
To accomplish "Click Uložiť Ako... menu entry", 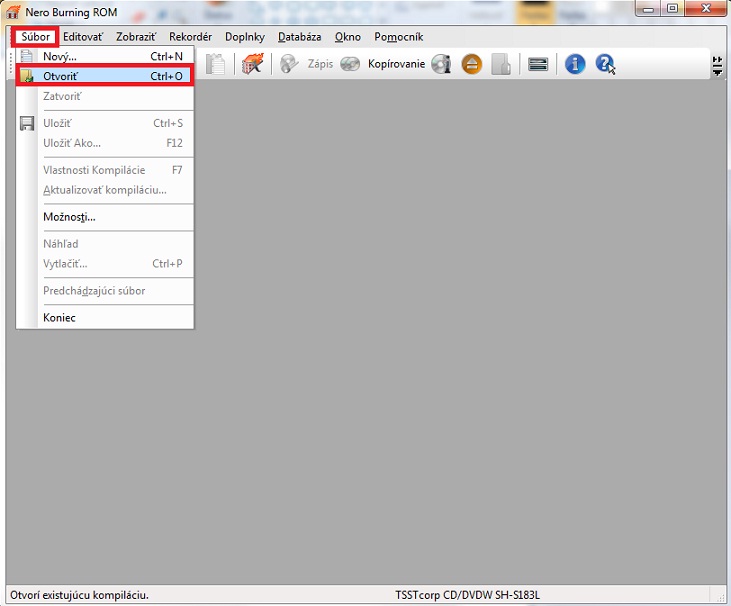I will pyautogui.click(x=105, y=143).
